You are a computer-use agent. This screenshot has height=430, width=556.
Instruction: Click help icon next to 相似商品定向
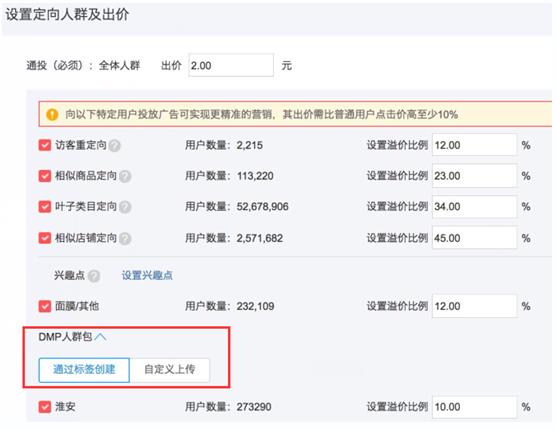125,176
